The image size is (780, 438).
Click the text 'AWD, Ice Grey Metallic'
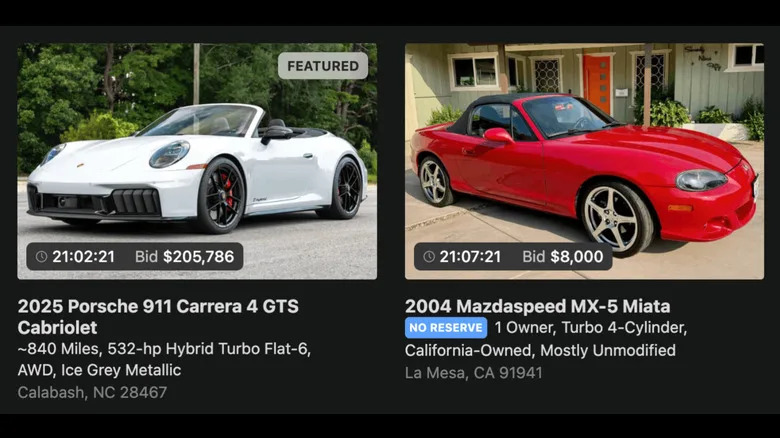coord(99,370)
